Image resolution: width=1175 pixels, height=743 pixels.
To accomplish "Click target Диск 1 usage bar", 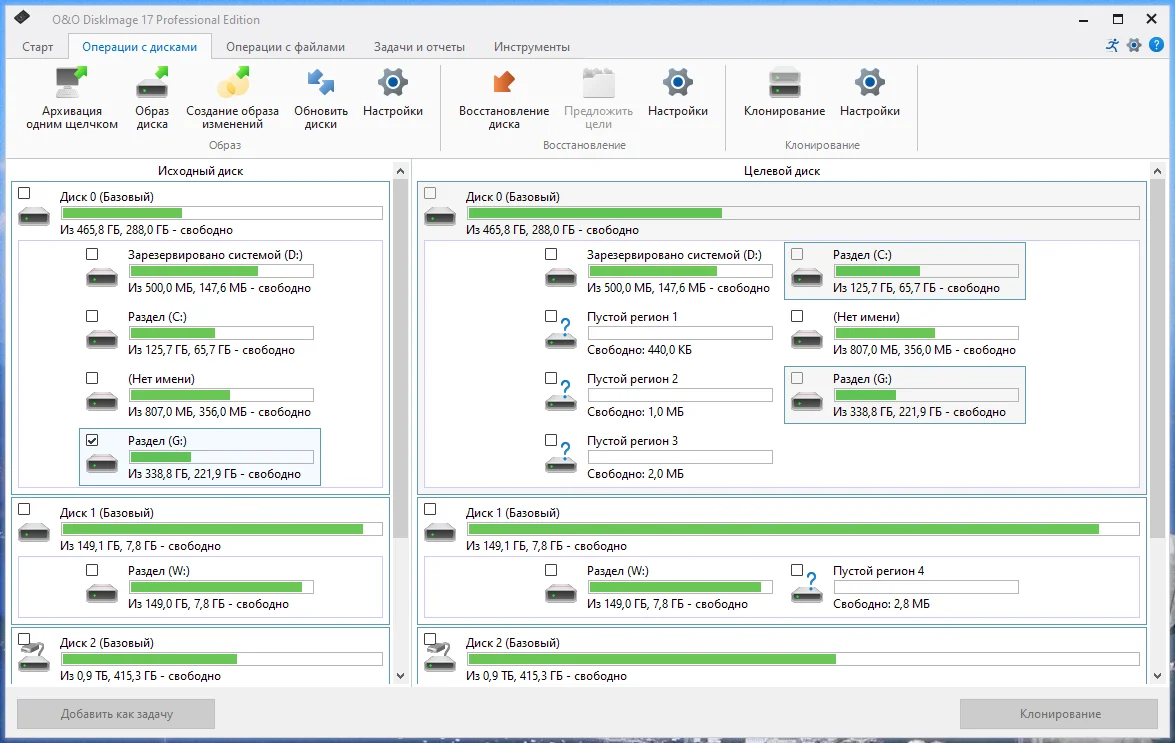I will pos(803,529).
